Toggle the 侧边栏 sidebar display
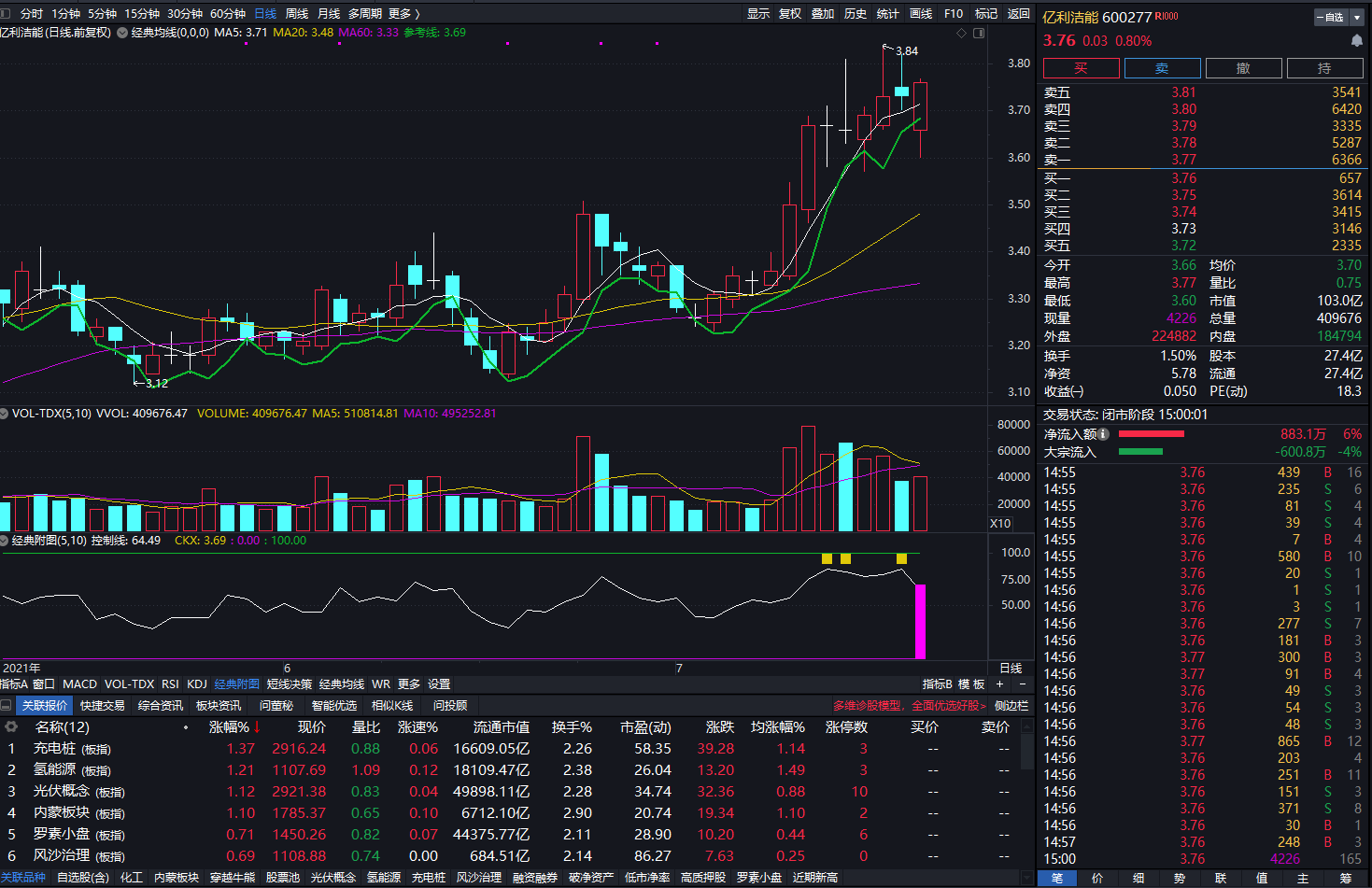The image size is (1372, 888). tap(1011, 706)
